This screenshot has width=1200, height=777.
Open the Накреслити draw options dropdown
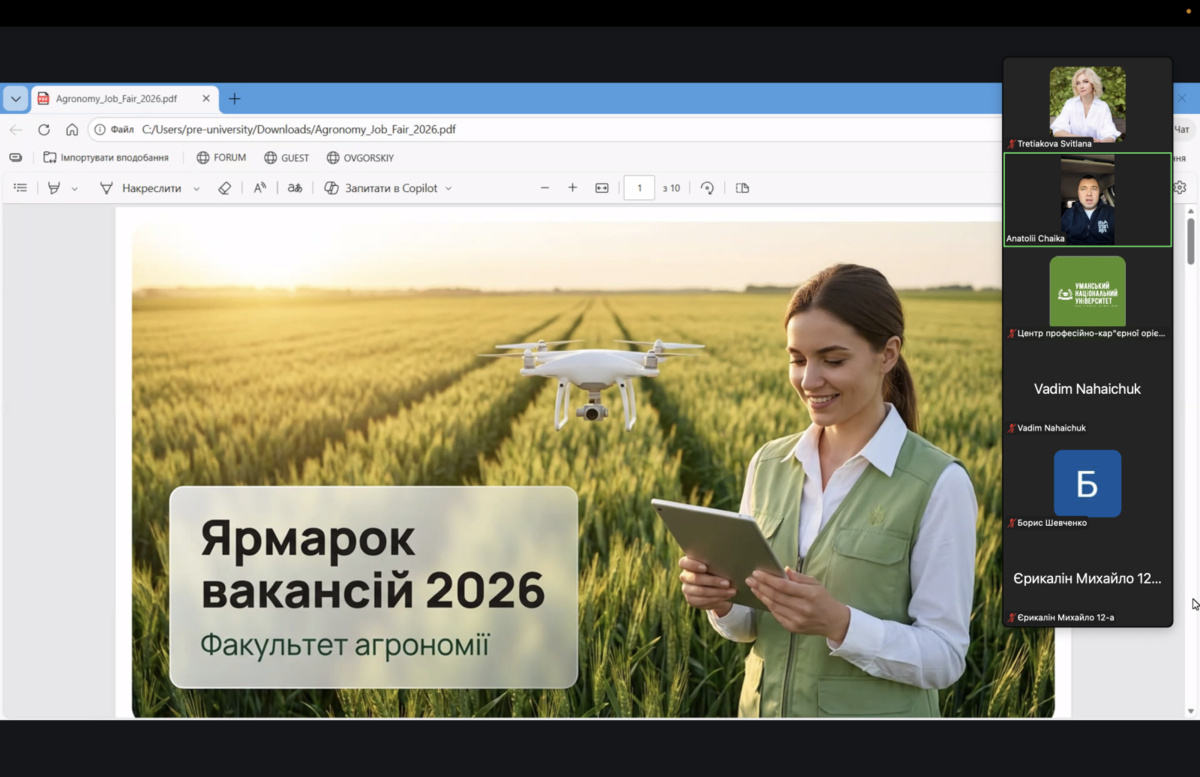[x=196, y=189]
